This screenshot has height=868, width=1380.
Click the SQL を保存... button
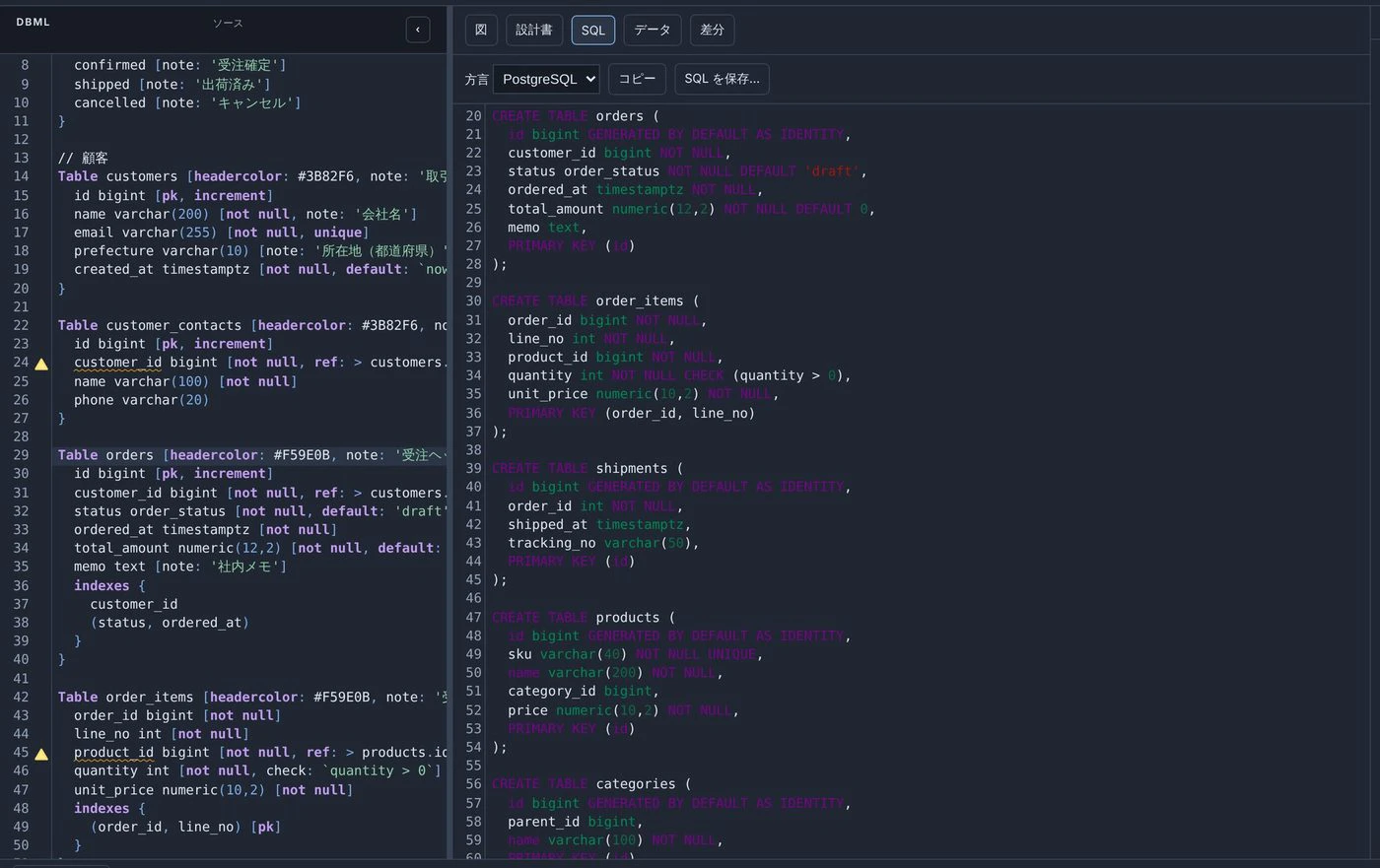click(x=722, y=79)
